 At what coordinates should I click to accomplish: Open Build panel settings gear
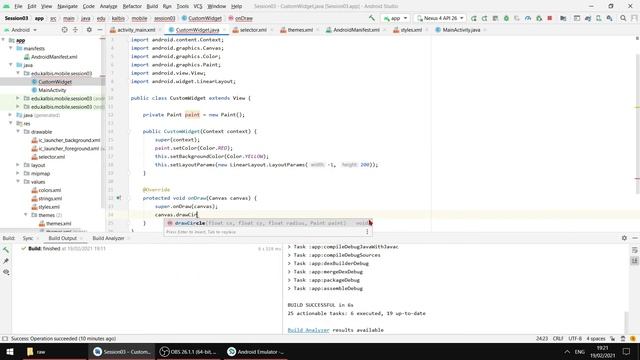(x=624, y=238)
